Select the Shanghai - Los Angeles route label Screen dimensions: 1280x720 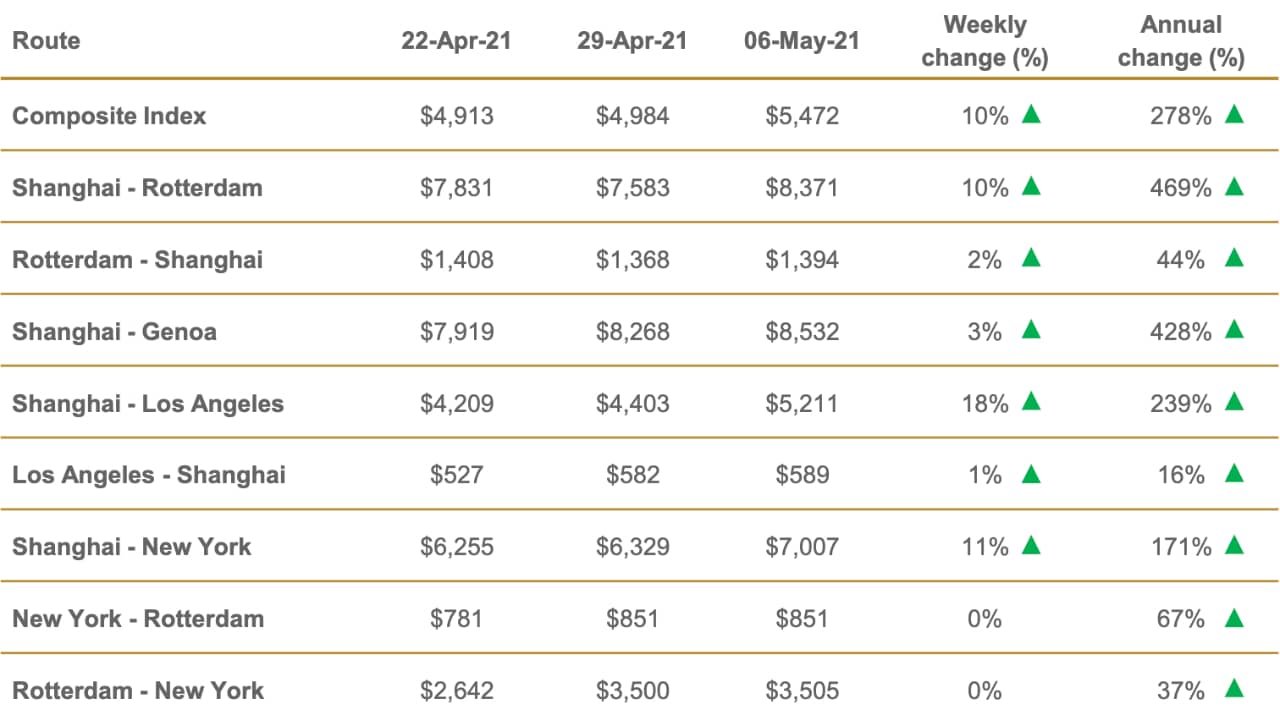point(148,404)
